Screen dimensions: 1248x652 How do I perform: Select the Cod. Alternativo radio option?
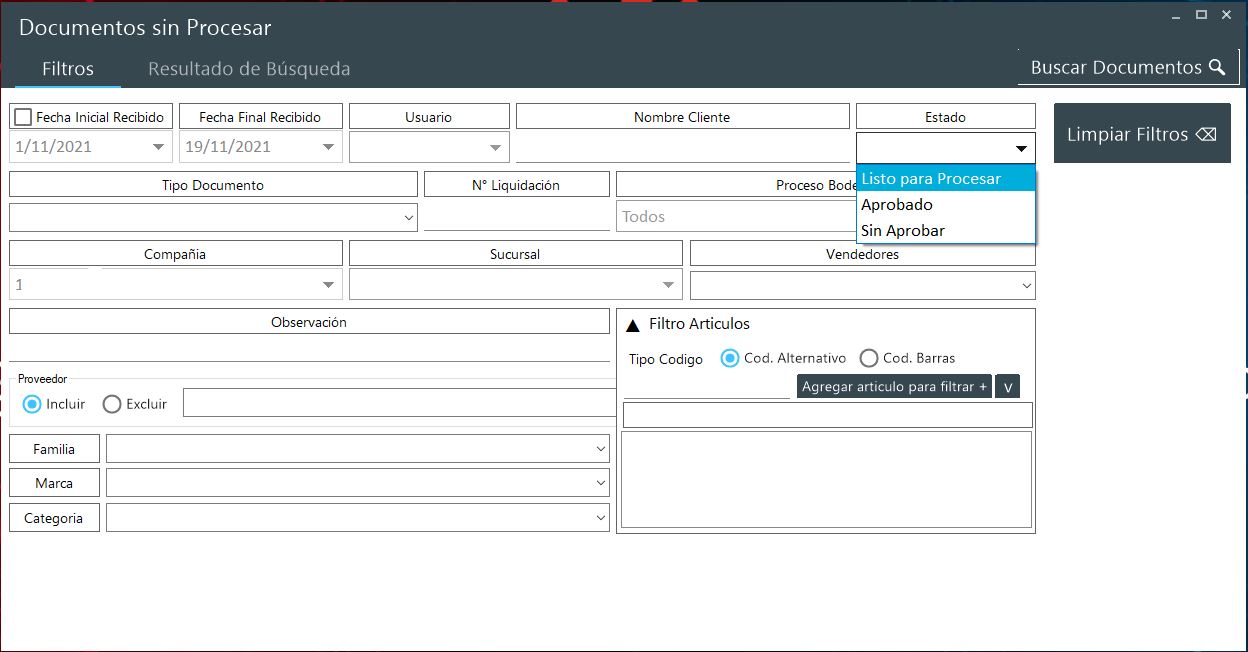tap(730, 358)
